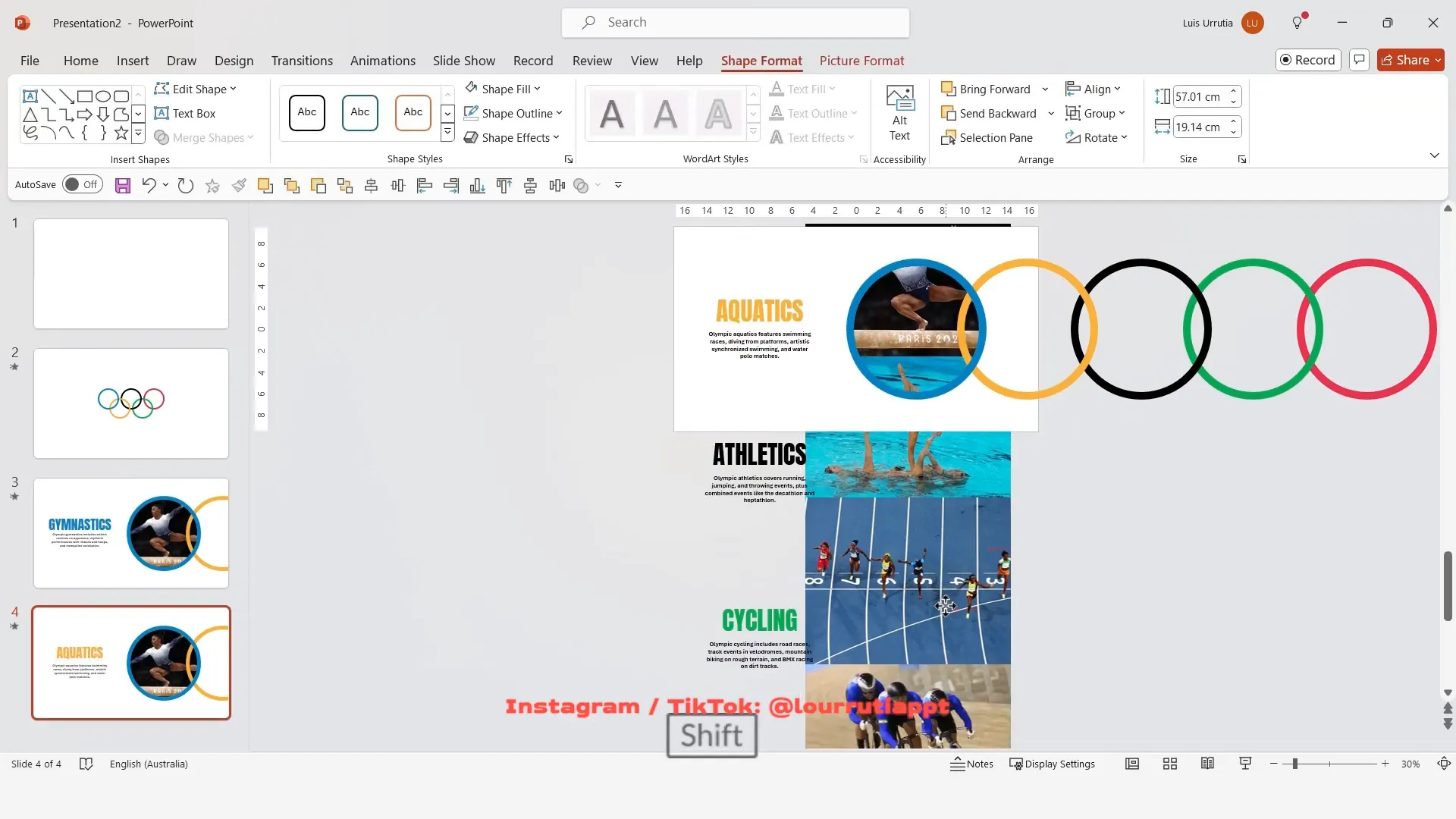Screen dimensions: 1456x819
Task: Undo the last action in quick access toolbar
Action: click(149, 185)
